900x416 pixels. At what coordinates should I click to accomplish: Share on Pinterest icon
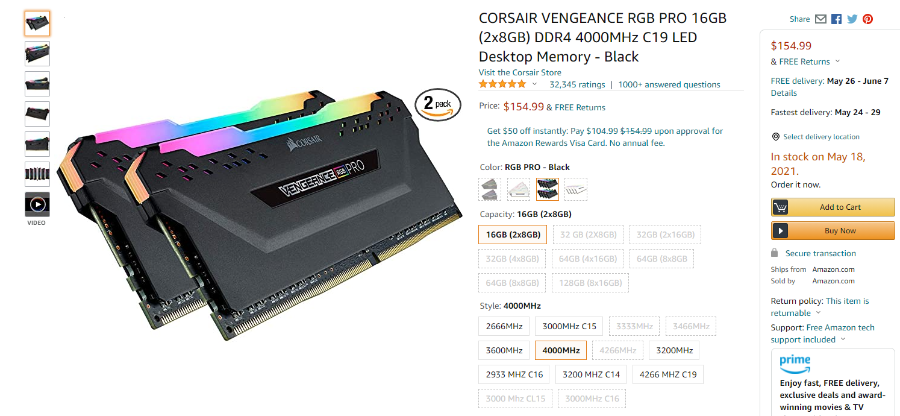coord(868,19)
